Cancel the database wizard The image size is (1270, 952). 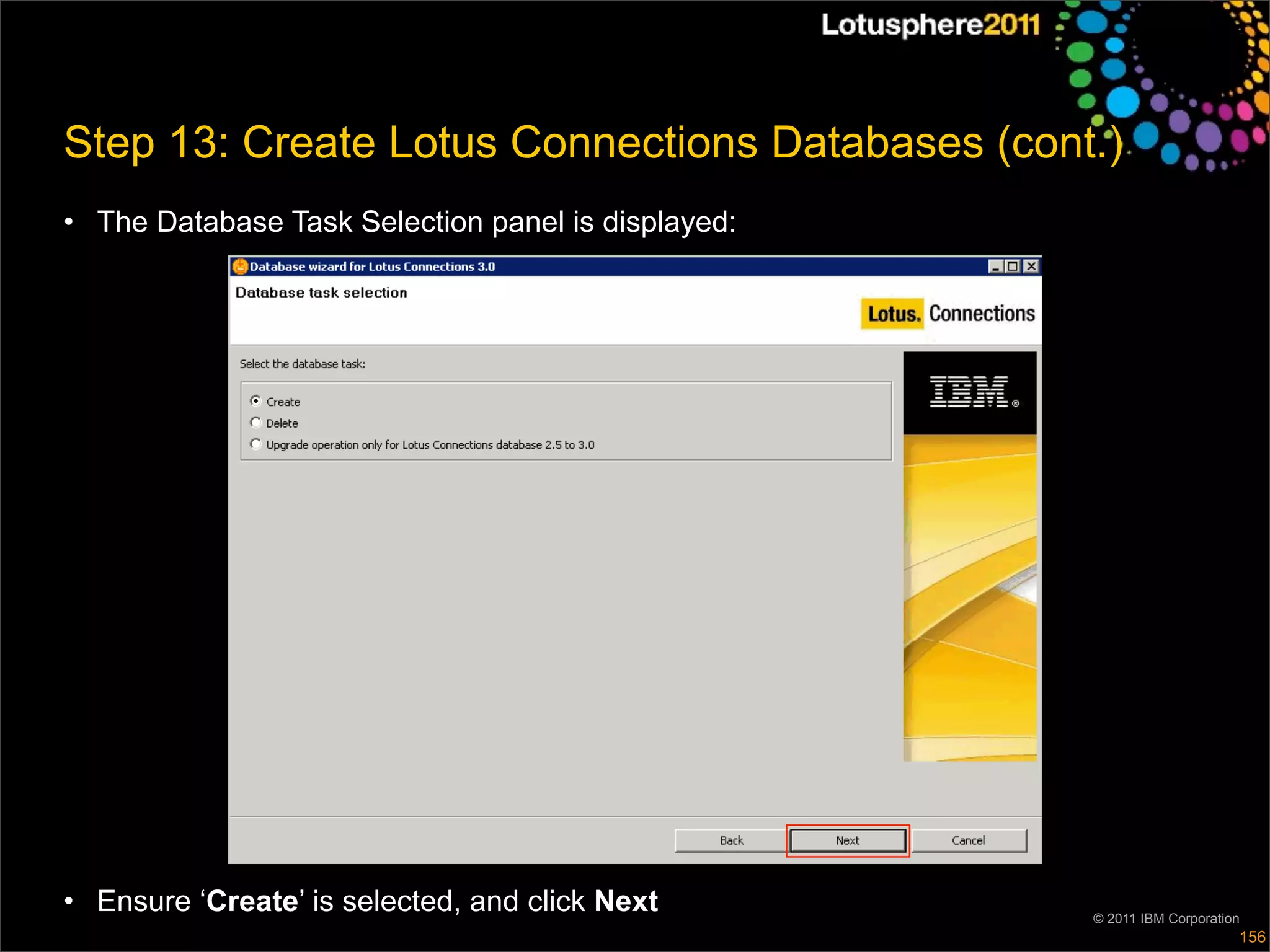(x=969, y=840)
